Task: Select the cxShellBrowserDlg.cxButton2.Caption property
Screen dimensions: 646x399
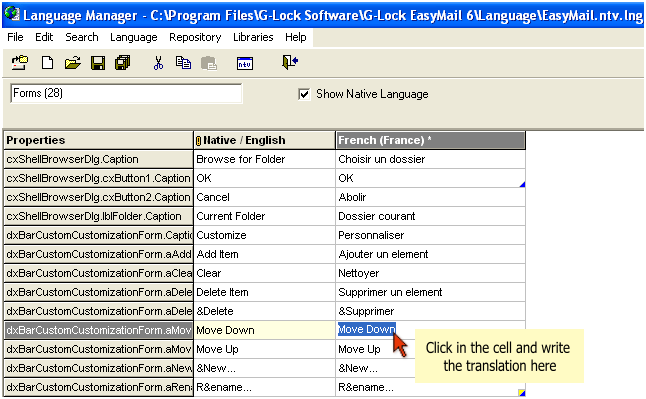Action: pos(98,197)
